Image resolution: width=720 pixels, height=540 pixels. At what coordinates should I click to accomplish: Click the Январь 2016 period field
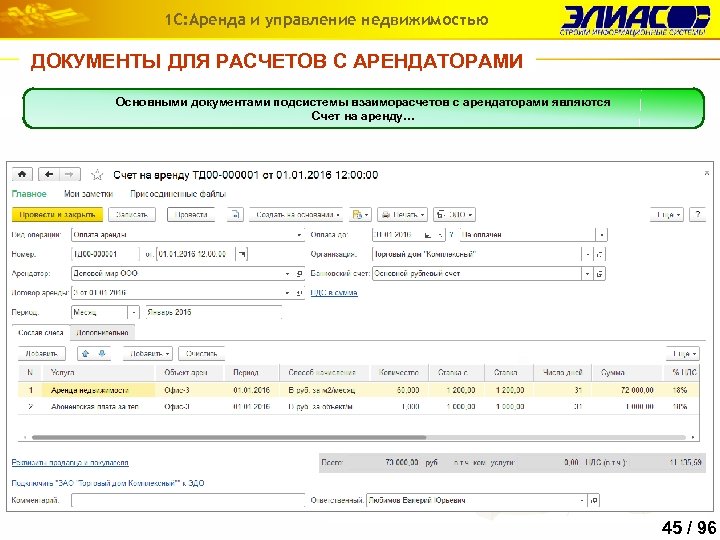pos(213,313)
